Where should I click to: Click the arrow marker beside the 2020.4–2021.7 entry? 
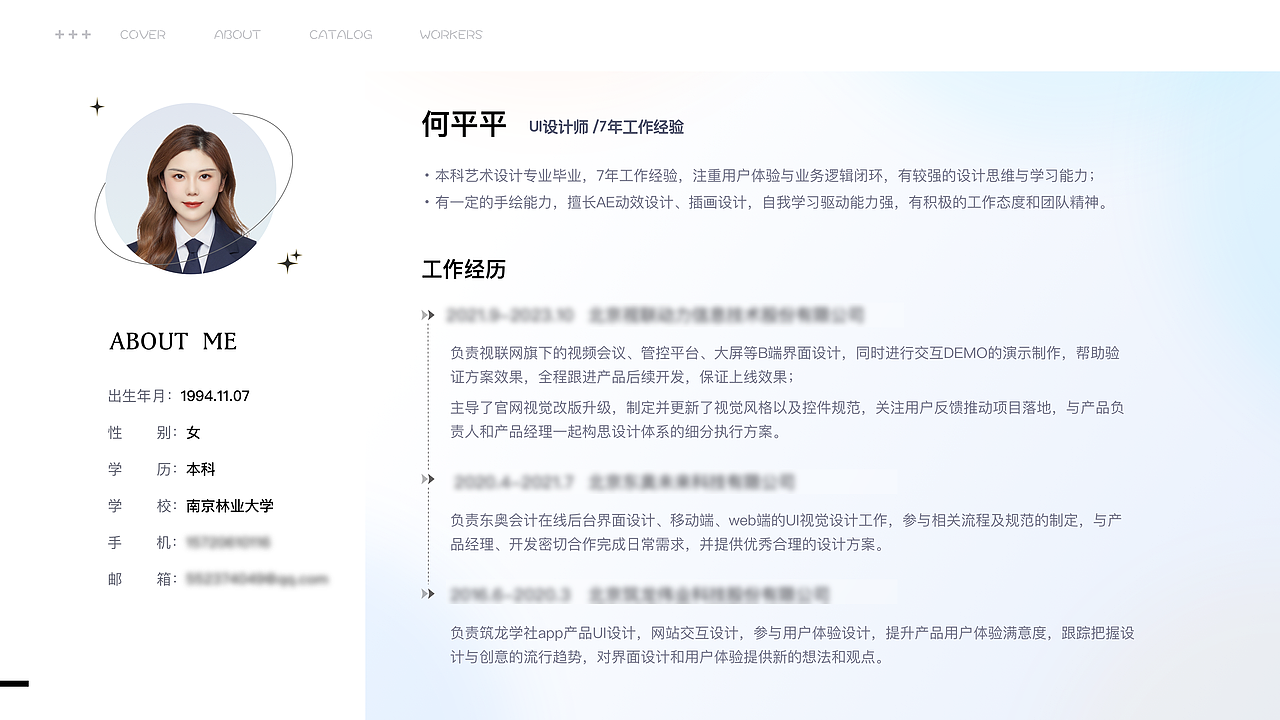click(x=428, y=479)
